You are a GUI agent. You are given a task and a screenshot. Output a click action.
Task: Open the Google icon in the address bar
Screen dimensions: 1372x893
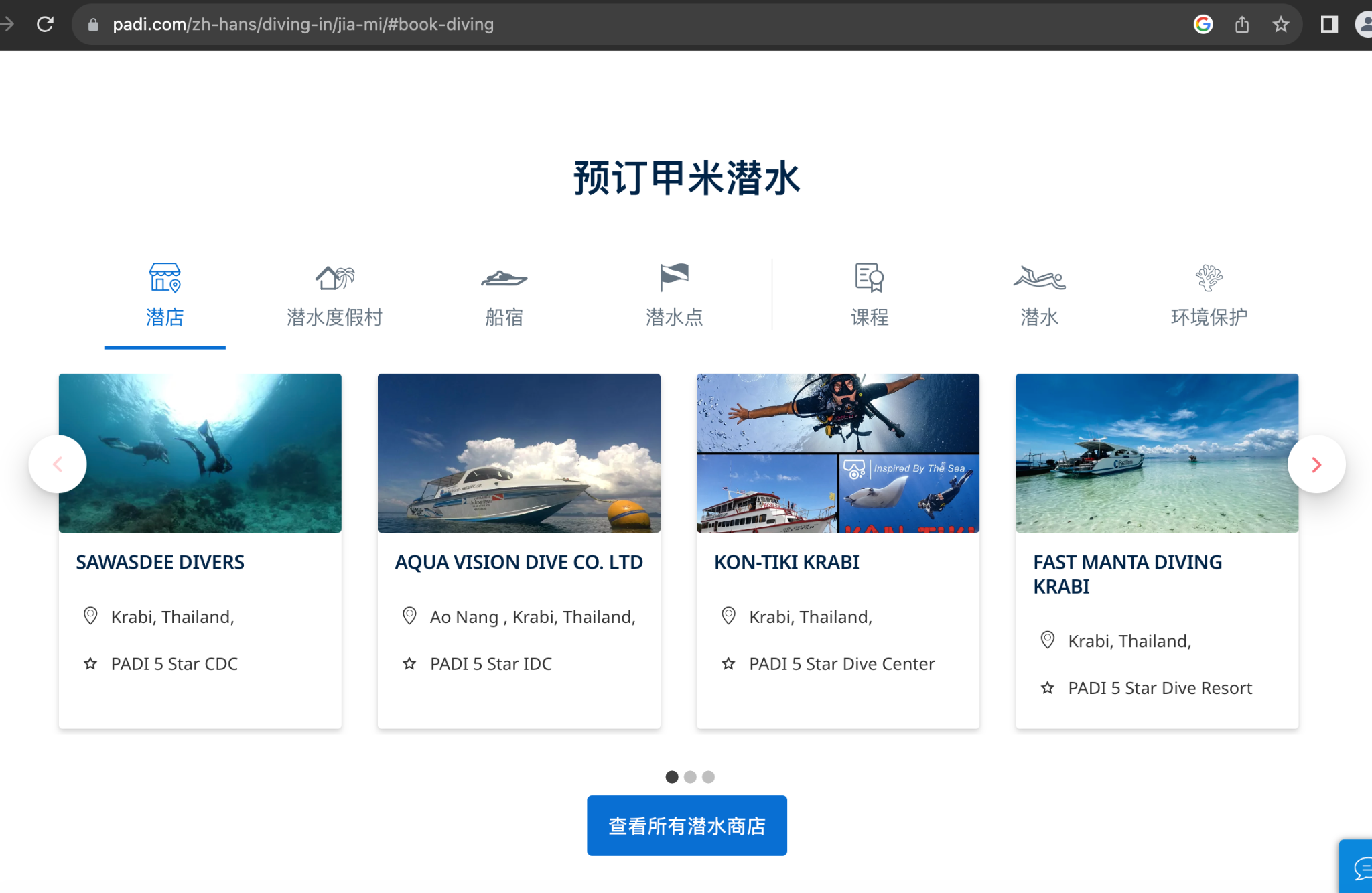click(1203, 25)
